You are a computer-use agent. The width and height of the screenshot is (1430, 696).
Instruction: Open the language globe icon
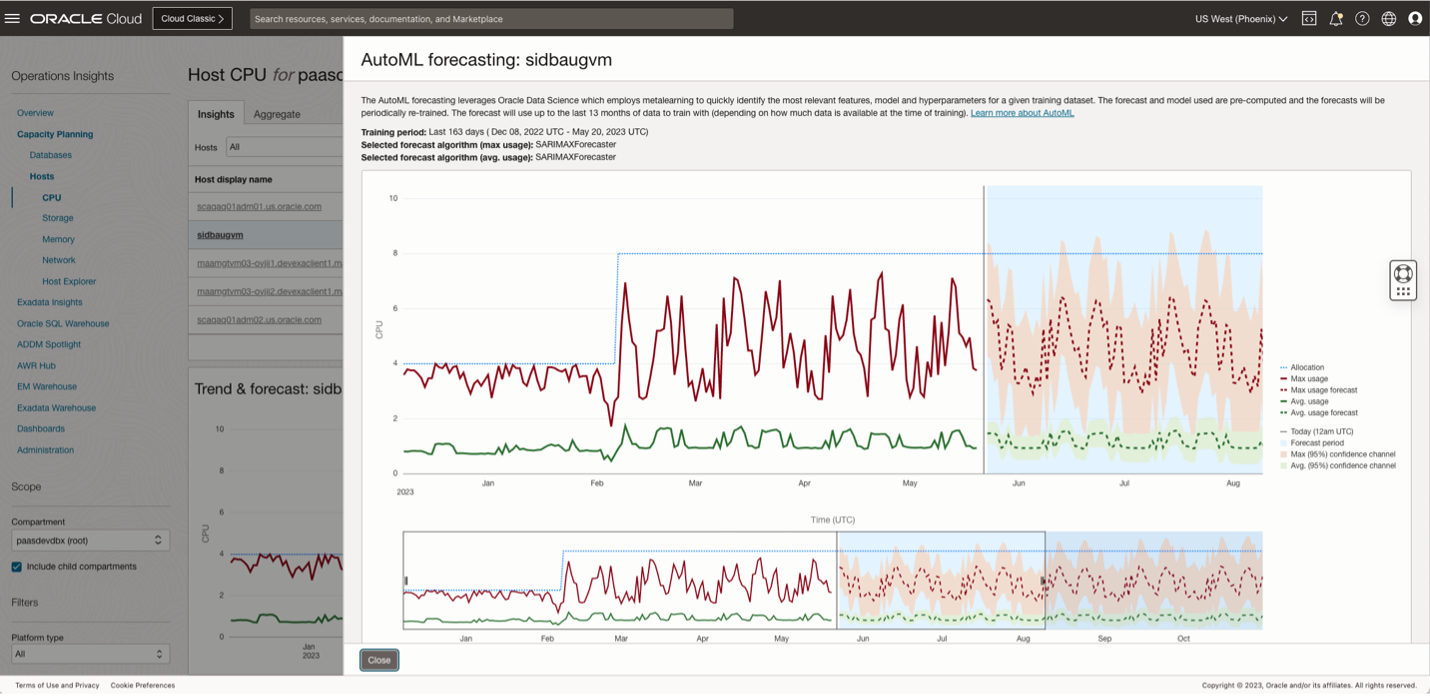tap(1388, 18)
